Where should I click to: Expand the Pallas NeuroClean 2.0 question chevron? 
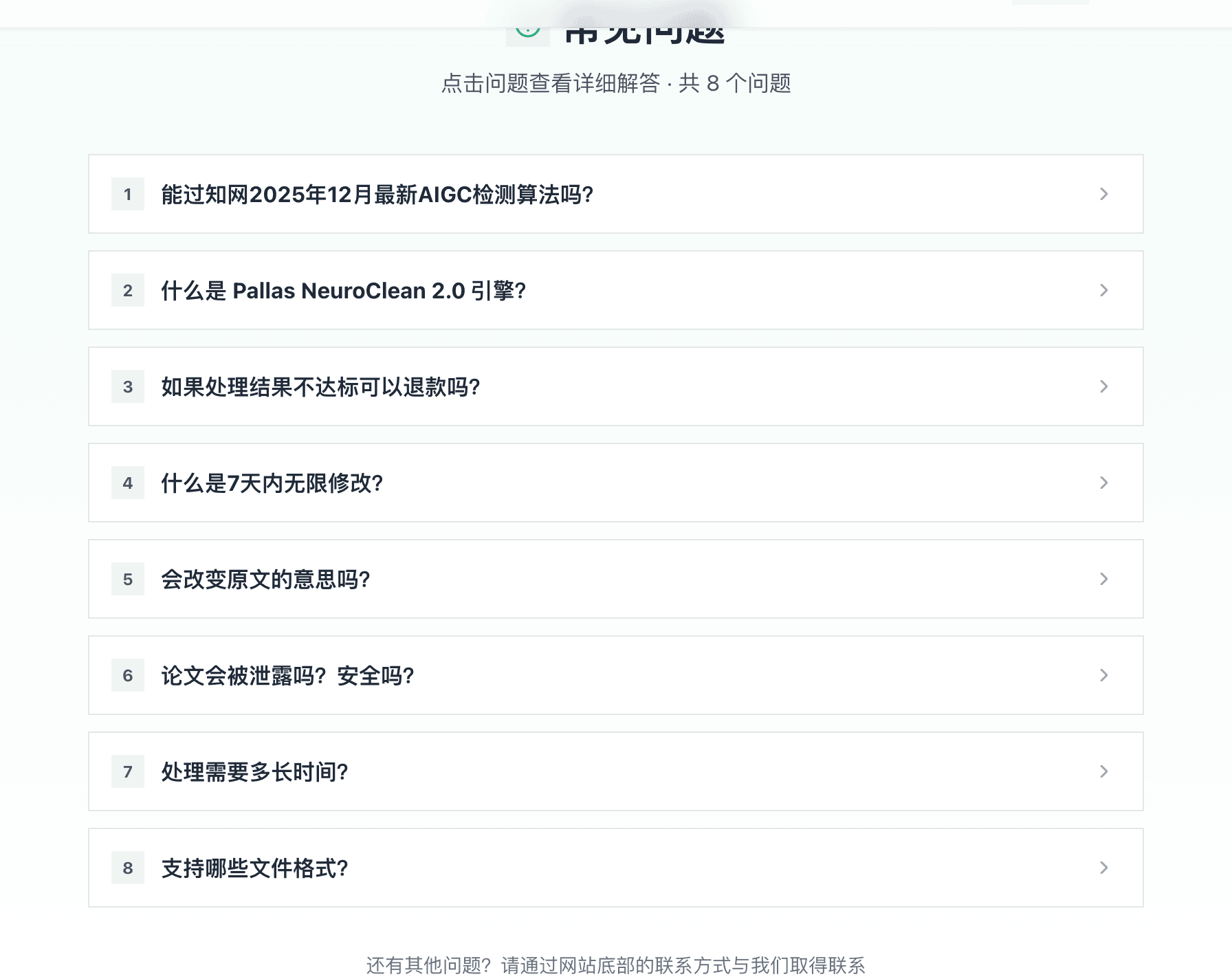(x=1104, y=291)
